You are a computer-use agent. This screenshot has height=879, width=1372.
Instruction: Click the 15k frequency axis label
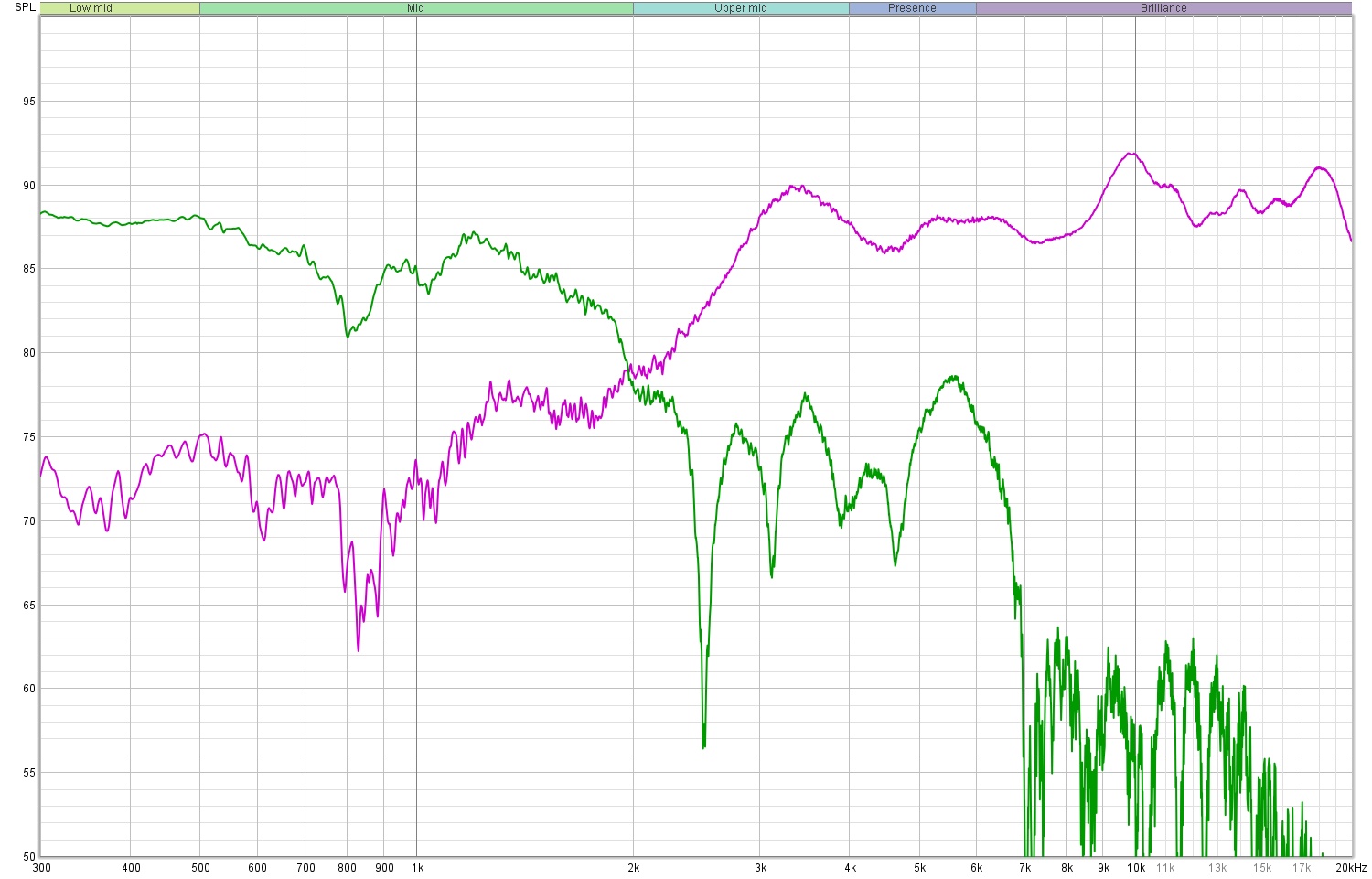1262,868
